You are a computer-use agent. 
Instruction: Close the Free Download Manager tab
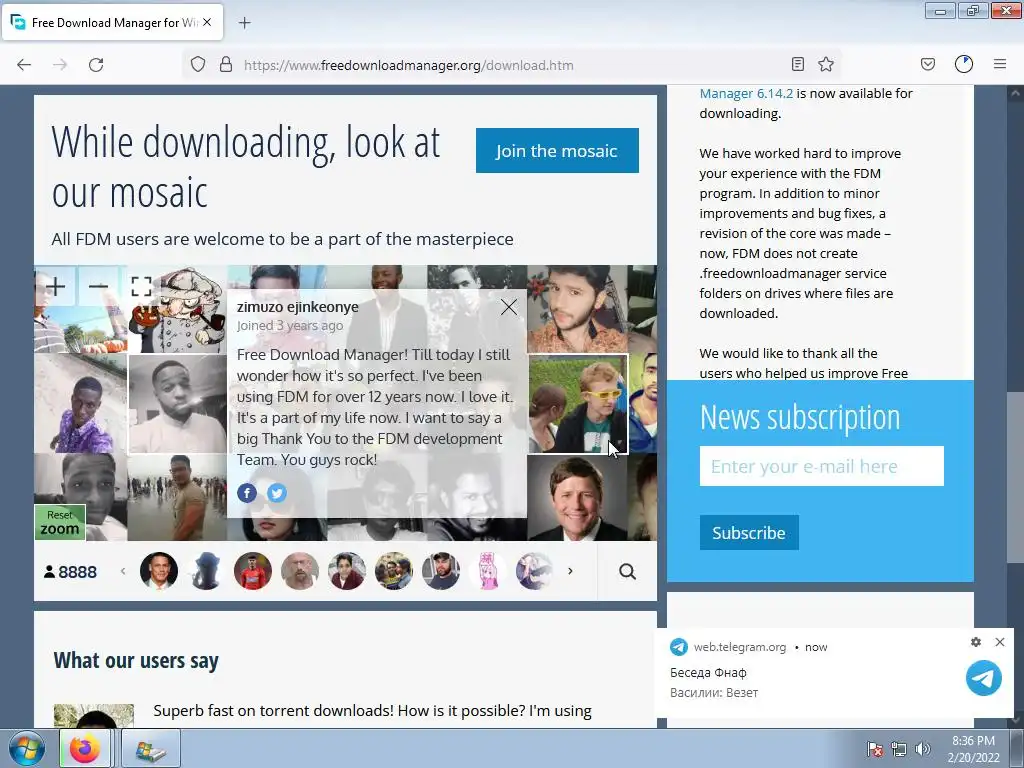coord(207,22)
